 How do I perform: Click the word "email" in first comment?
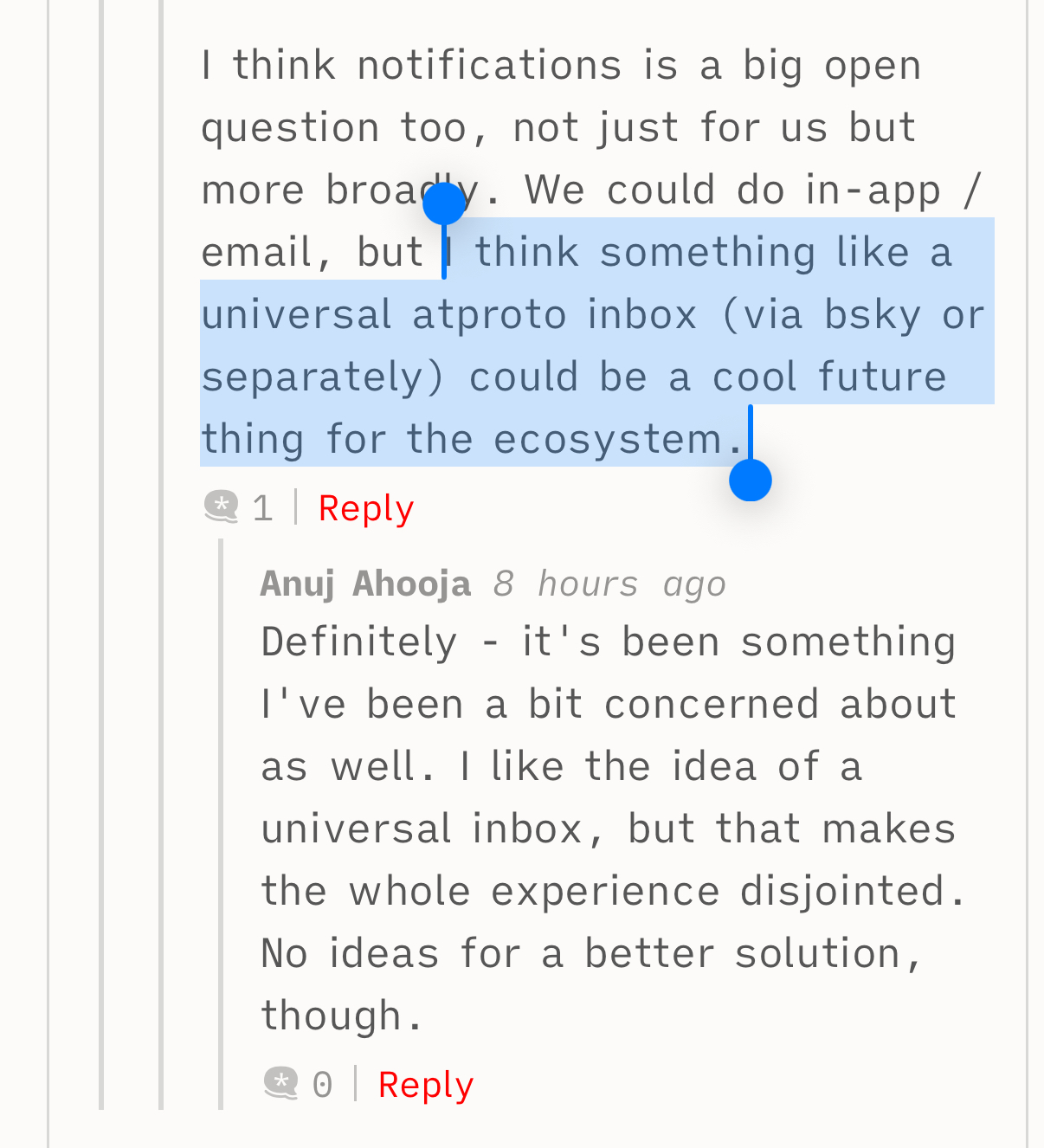coord(256,253)
